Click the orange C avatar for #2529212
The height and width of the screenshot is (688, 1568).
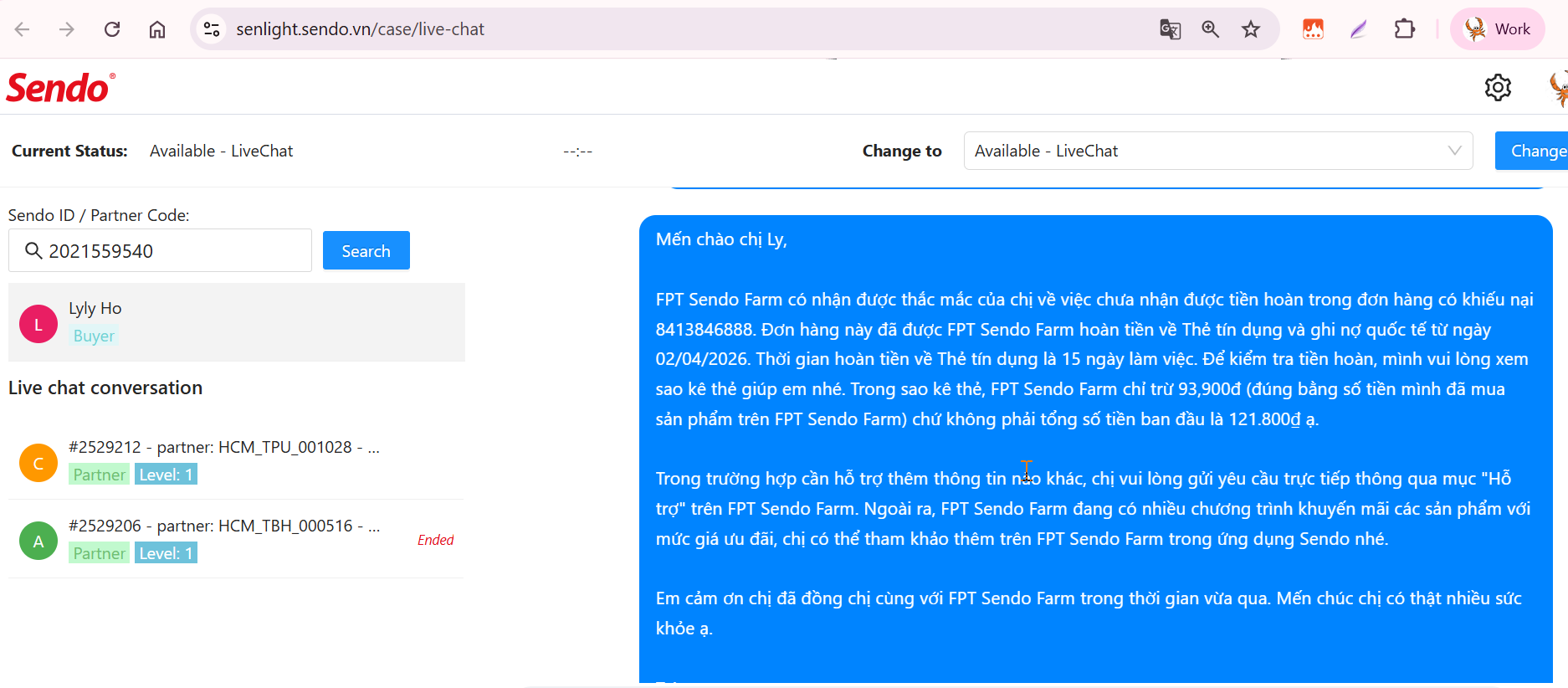click(38, 463)
